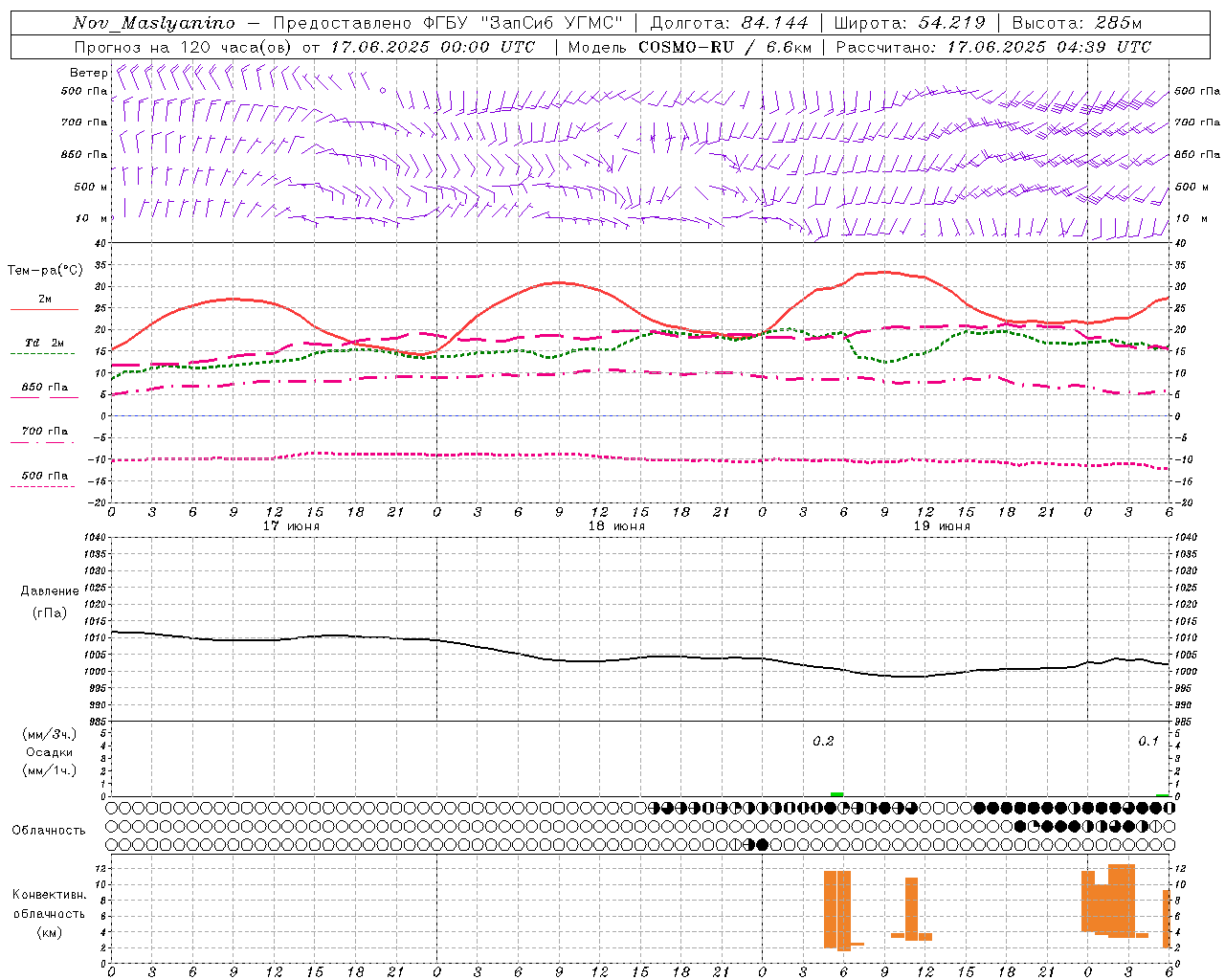Click the 0.1 precipitation amount value
The image size is (1225, 980).
pos(1148,742)
